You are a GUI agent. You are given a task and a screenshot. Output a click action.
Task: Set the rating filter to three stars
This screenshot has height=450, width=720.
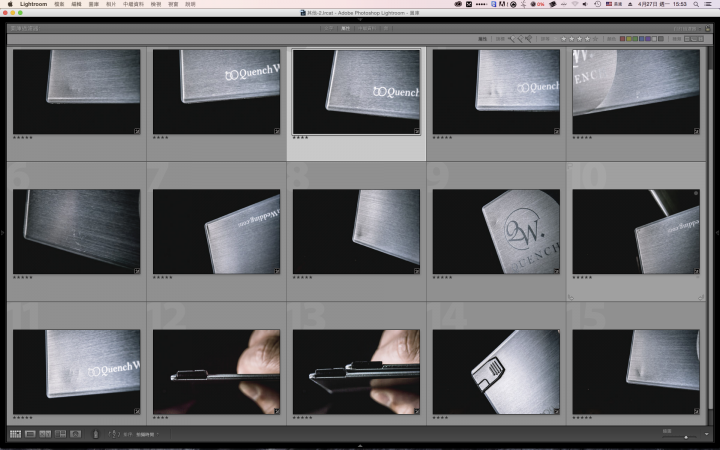tap(579, 39)
